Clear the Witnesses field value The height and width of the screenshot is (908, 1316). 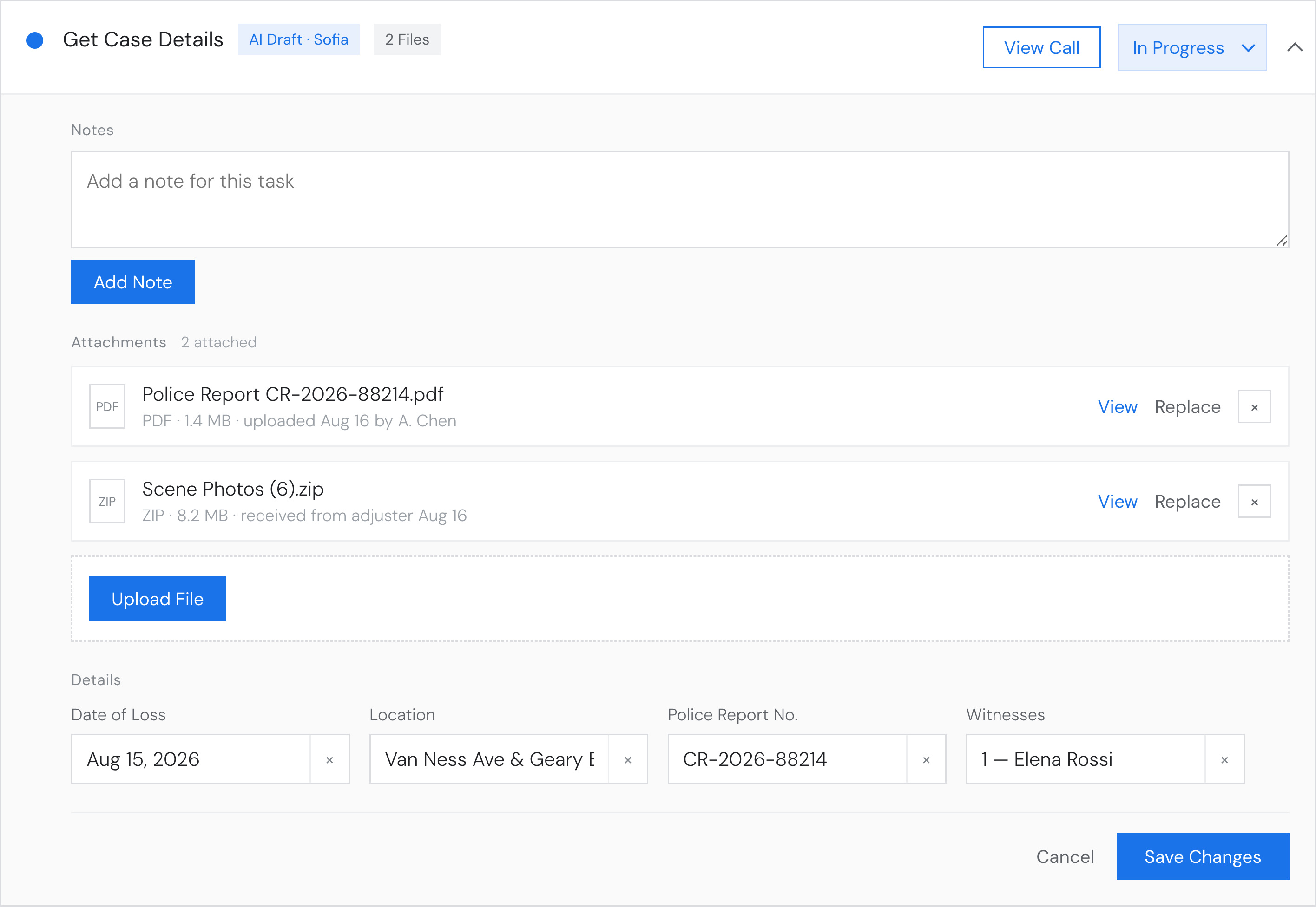pyautogui.click(x=1224, y=759)
